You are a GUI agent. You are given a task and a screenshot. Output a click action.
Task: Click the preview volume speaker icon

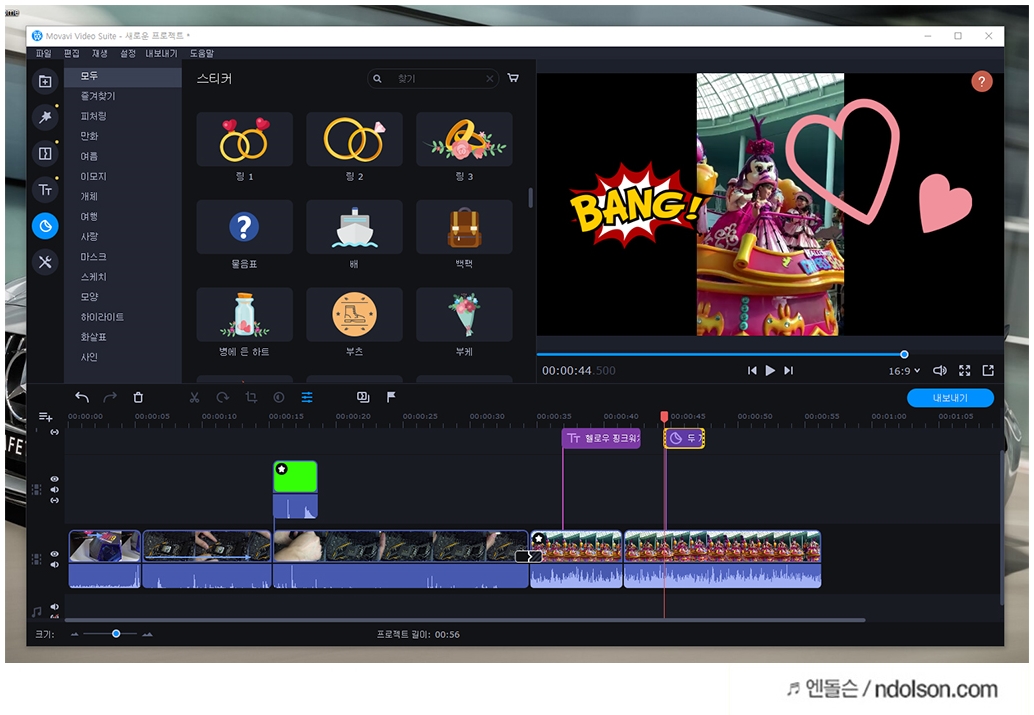[940, 371]
